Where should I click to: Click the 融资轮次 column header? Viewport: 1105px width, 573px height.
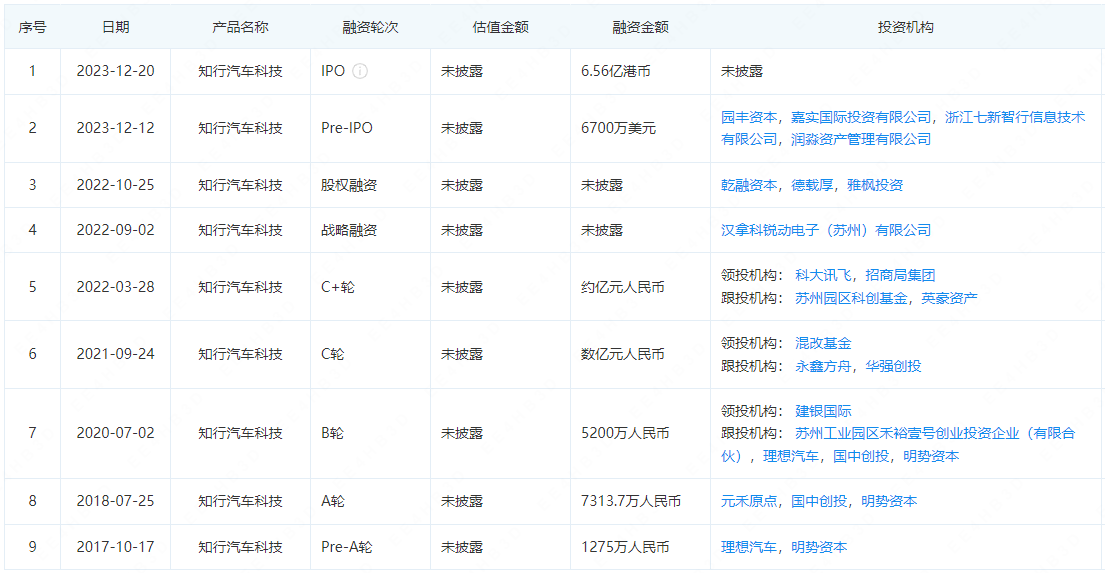[371, 27]
